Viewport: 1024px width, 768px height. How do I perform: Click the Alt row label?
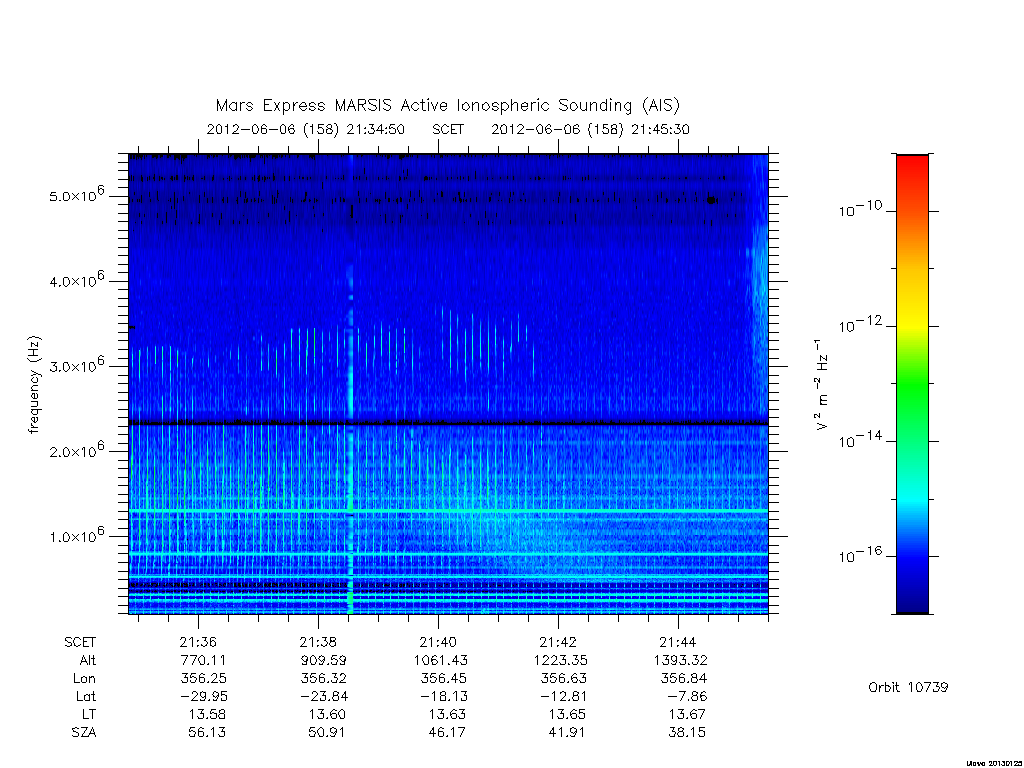pos(88,660)
